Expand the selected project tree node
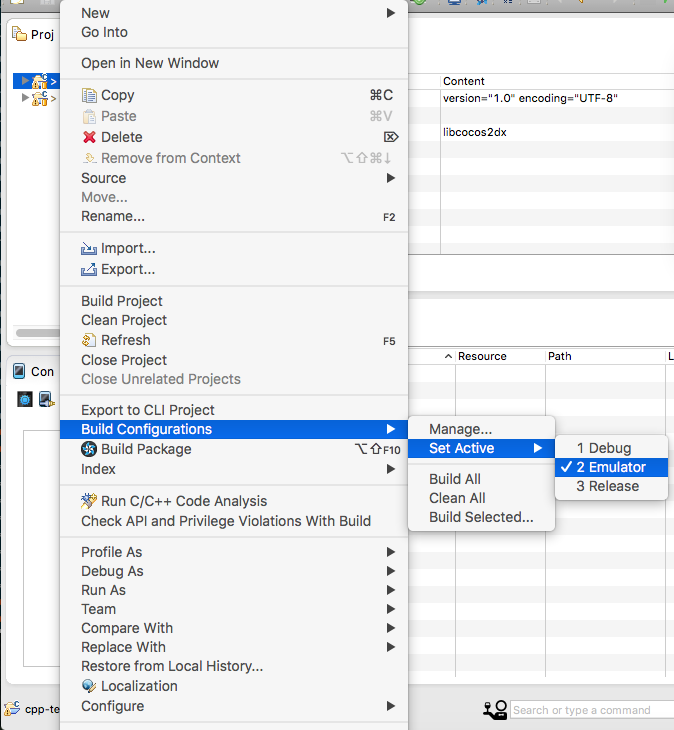 25,81
